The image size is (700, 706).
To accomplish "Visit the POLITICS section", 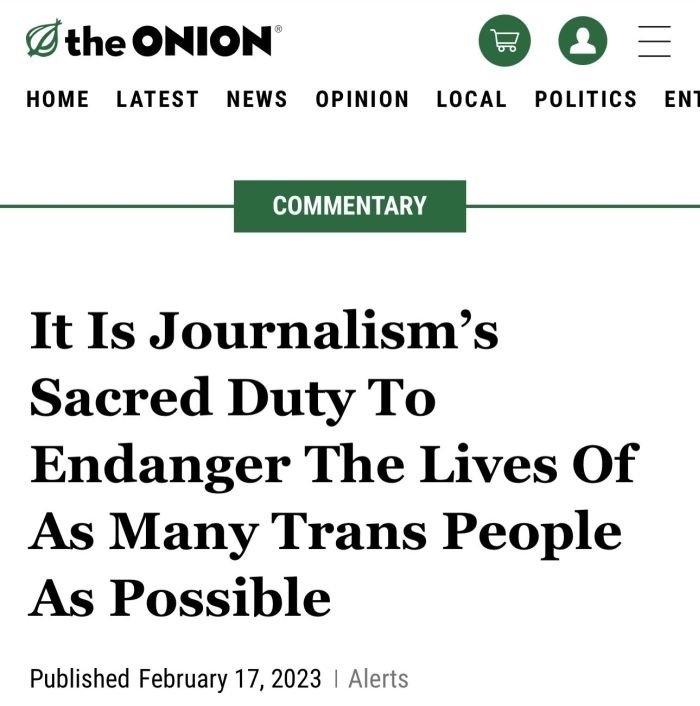I will pos(586,100).
